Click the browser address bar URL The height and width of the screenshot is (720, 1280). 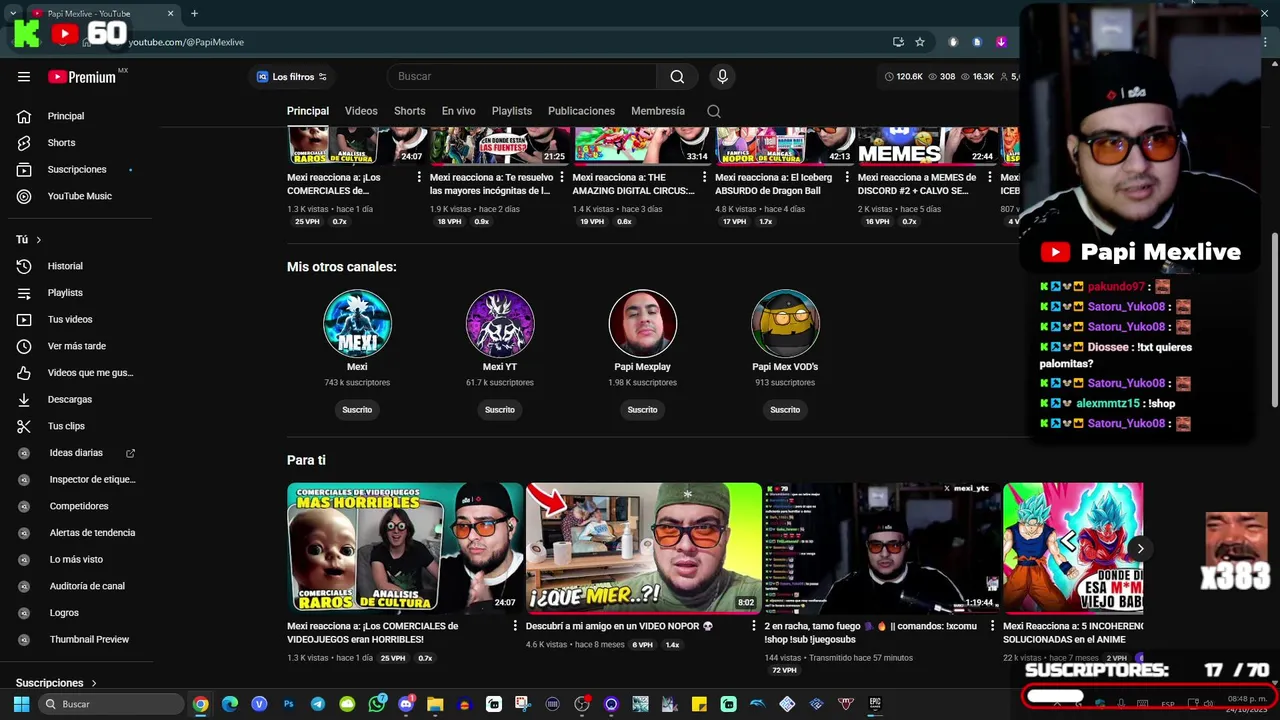click(x=186, y=42)
